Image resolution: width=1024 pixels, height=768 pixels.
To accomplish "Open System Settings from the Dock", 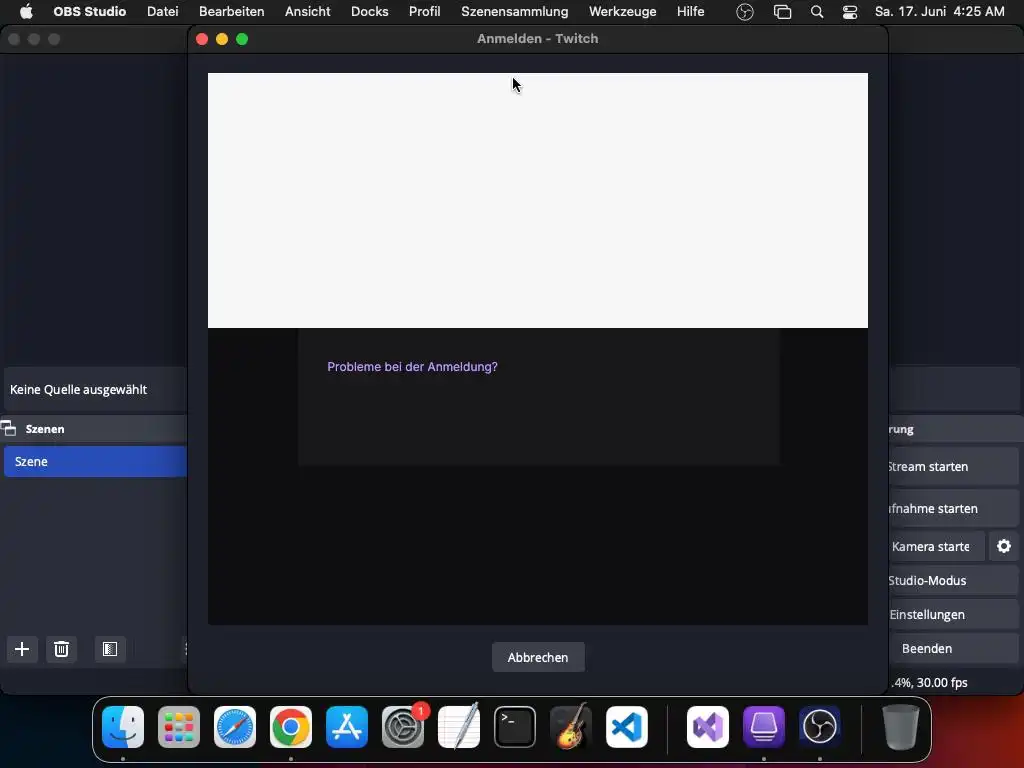I will point(403,727).
